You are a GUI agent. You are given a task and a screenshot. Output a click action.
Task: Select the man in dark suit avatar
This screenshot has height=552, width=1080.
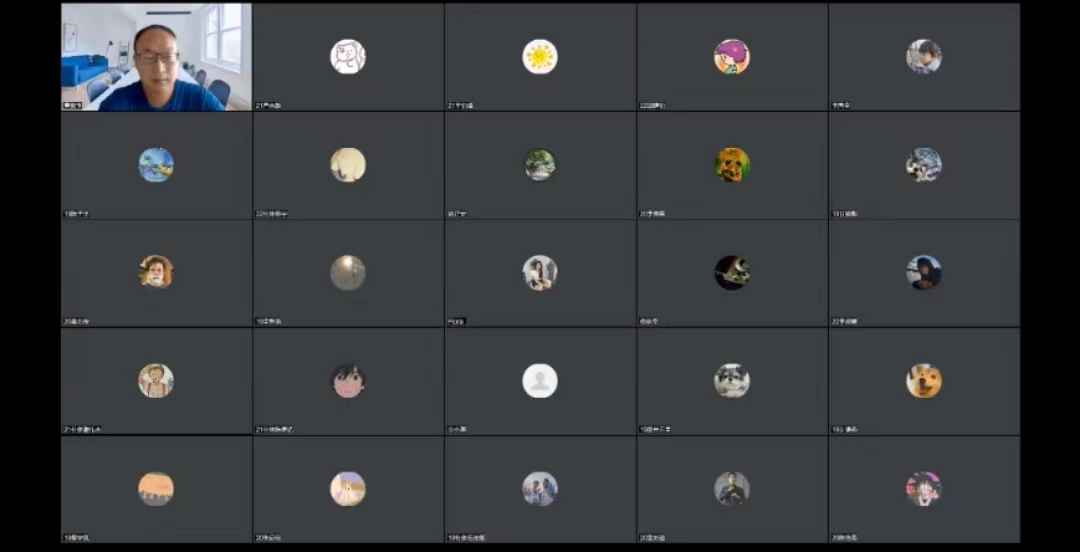pos(731,489)
